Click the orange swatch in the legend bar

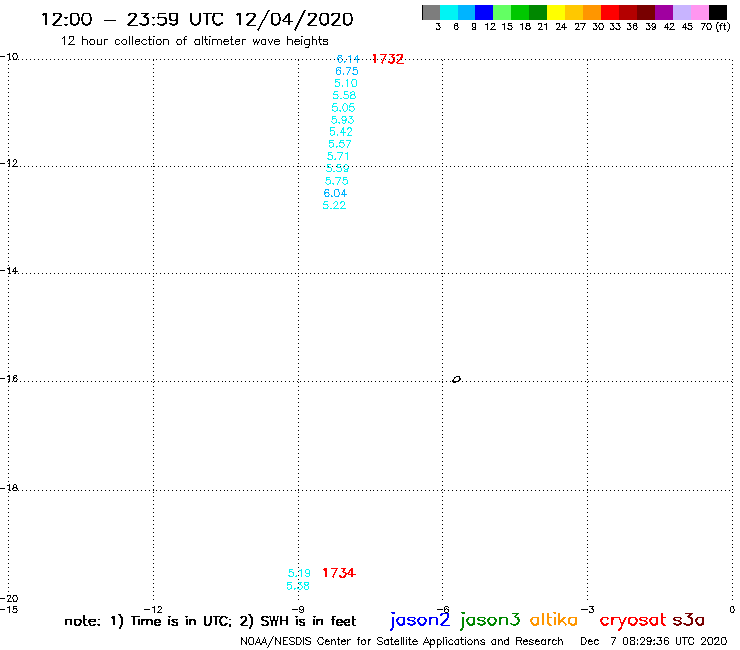click(592, 13)
